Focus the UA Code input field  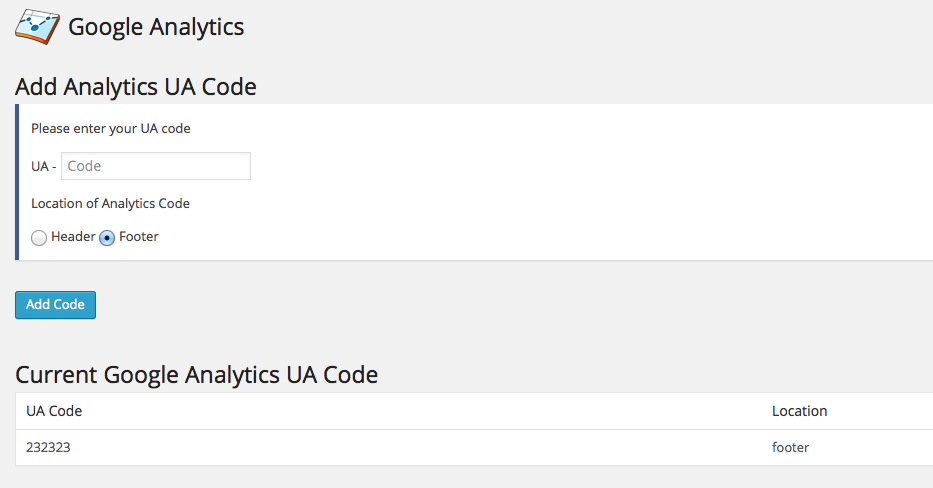(x=156, y=166)
